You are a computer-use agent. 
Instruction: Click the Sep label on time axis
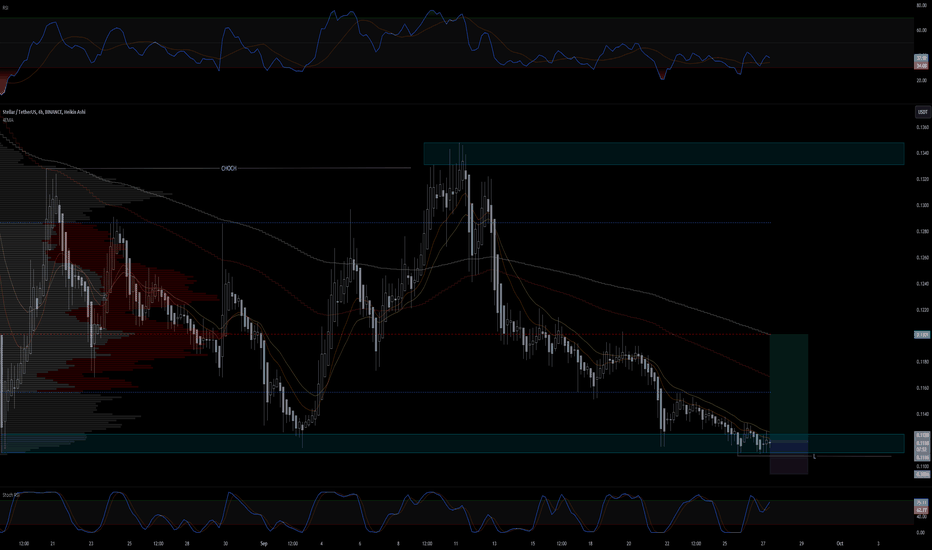tap(264, 543)
